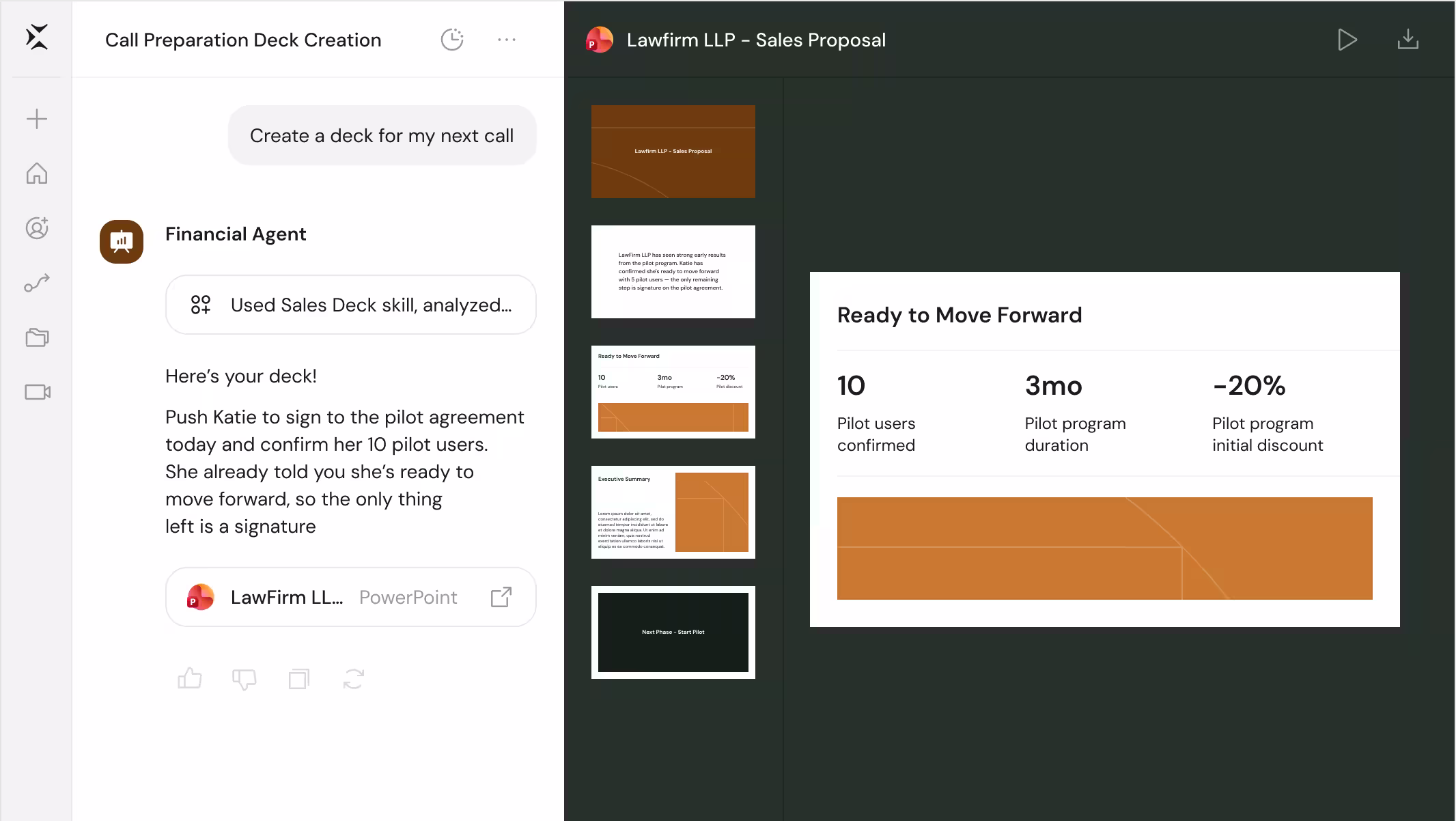The height and width of the screenshot is (821, 1456).
Task: Copy the agent response
Action: coord(299,679)
